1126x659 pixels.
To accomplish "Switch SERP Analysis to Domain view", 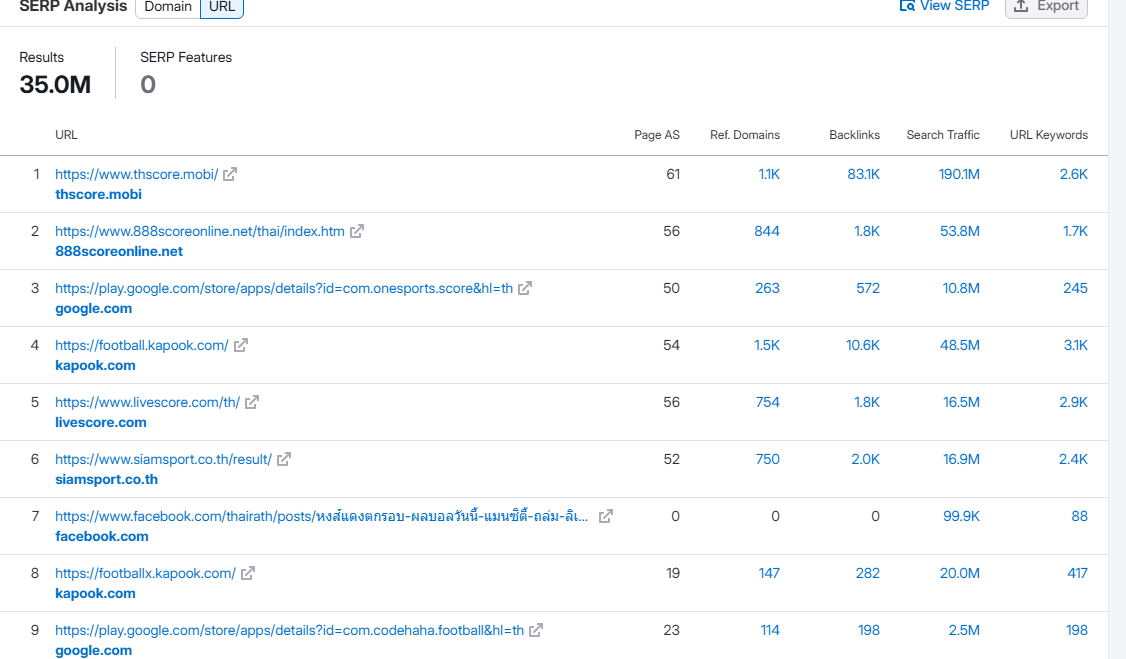I will click(x=168, y=7).
